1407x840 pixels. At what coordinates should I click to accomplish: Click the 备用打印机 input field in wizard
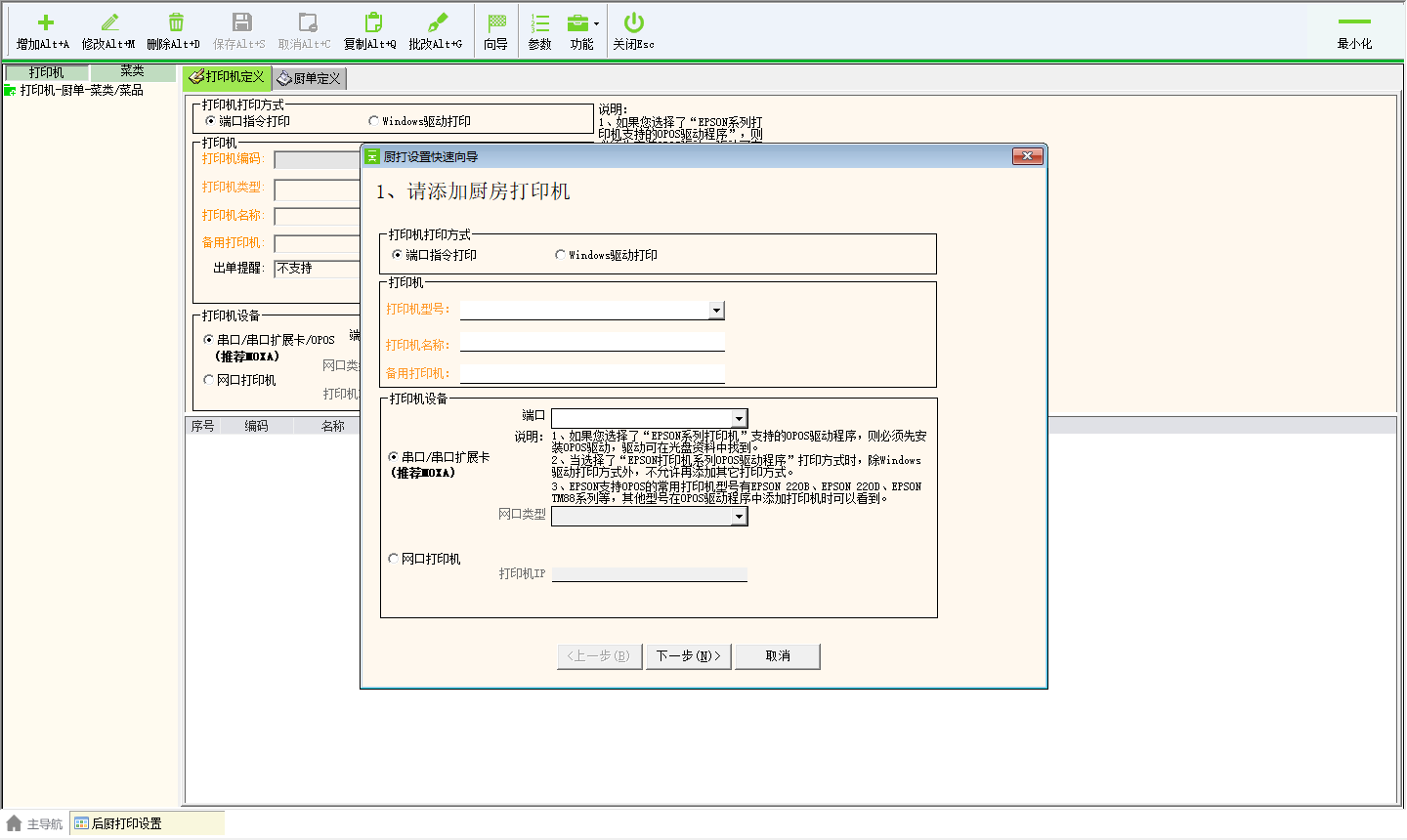(x=592, y=374)
